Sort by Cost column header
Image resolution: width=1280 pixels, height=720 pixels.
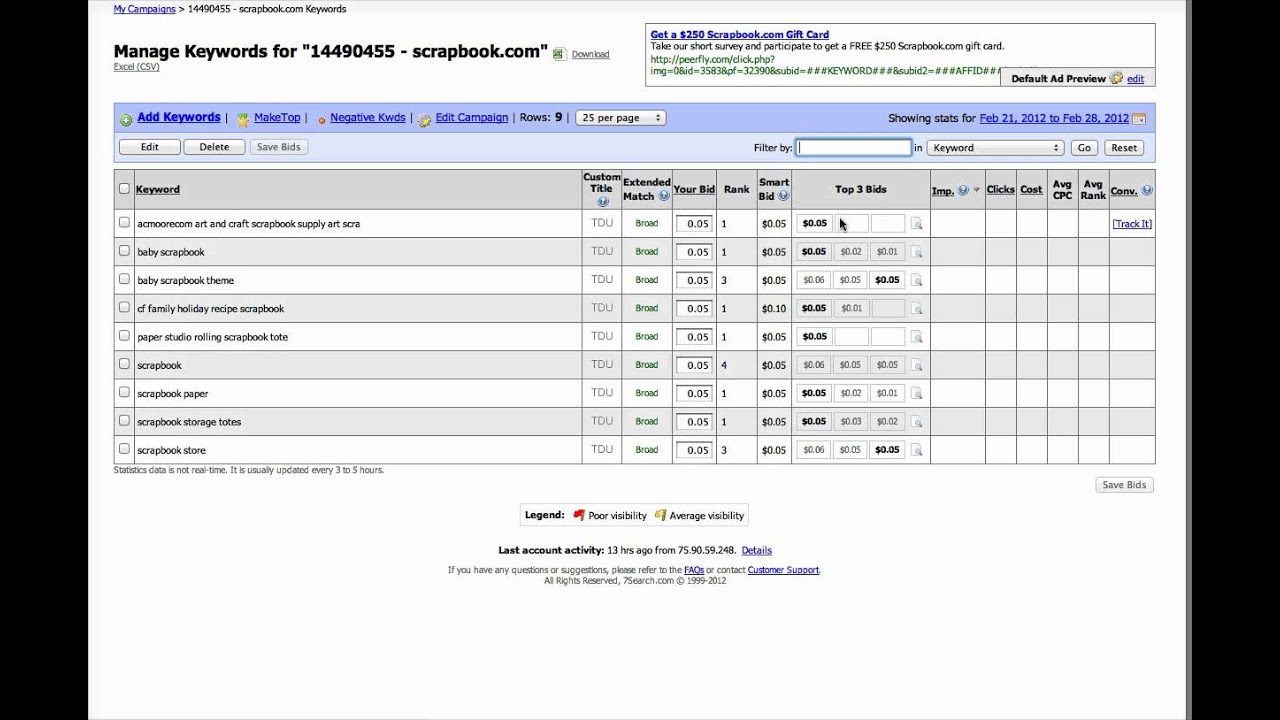tap(1031, 190)
